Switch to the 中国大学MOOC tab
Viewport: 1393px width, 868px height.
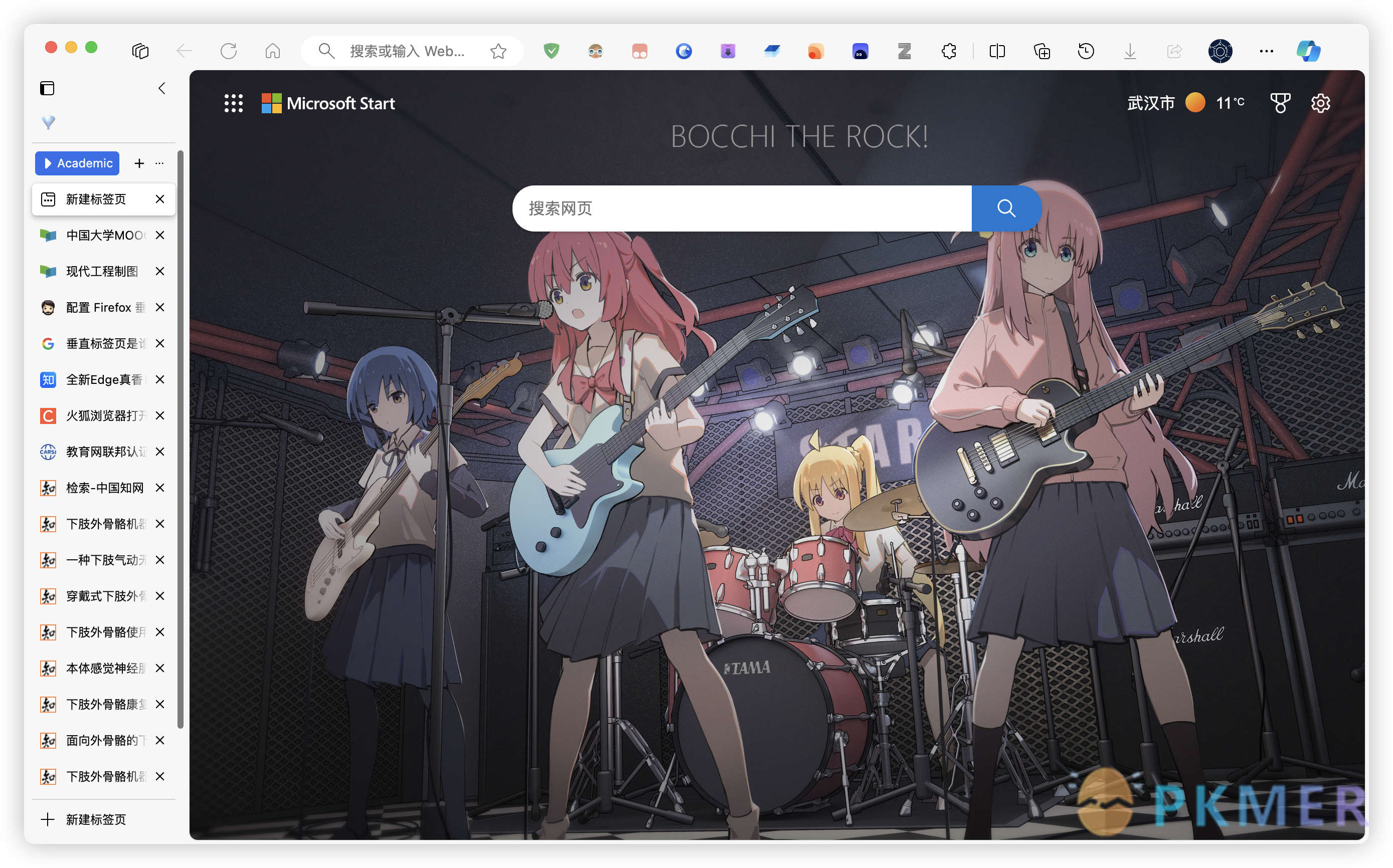pyautogui.click(x=103, y=236)
